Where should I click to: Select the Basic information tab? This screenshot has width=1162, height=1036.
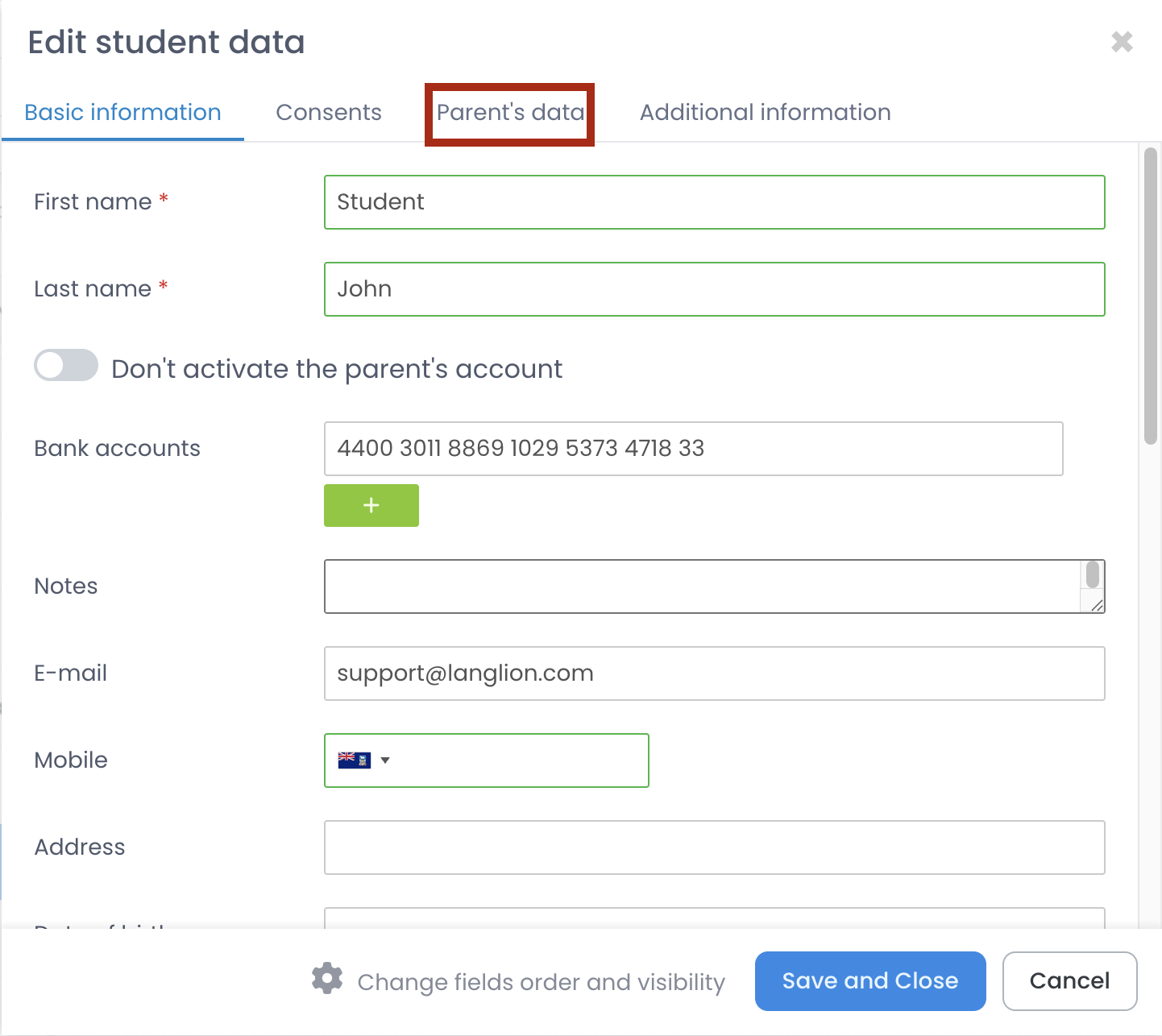pos(122,112)
